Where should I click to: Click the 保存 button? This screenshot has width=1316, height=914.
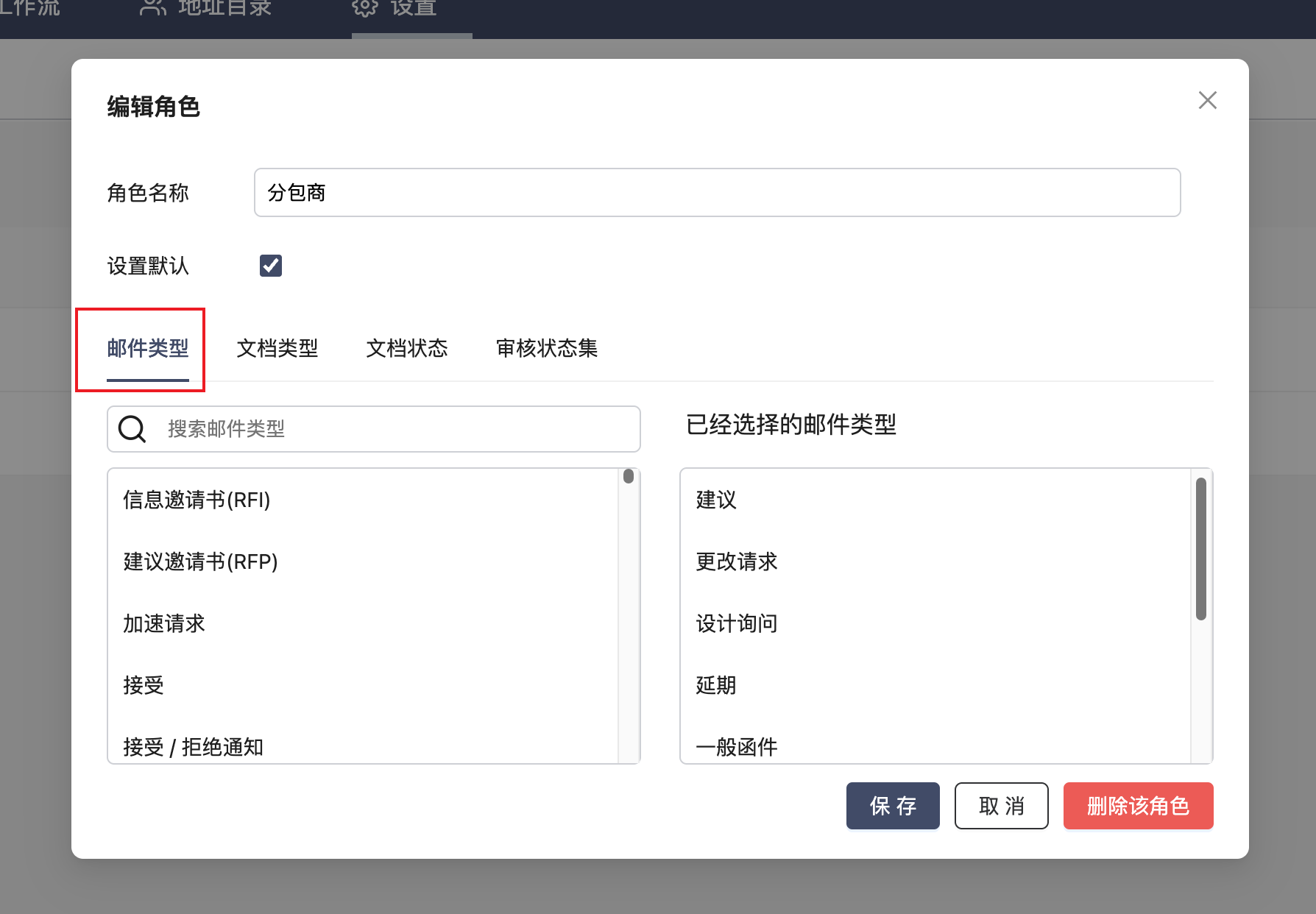click(x=893, y=806)
